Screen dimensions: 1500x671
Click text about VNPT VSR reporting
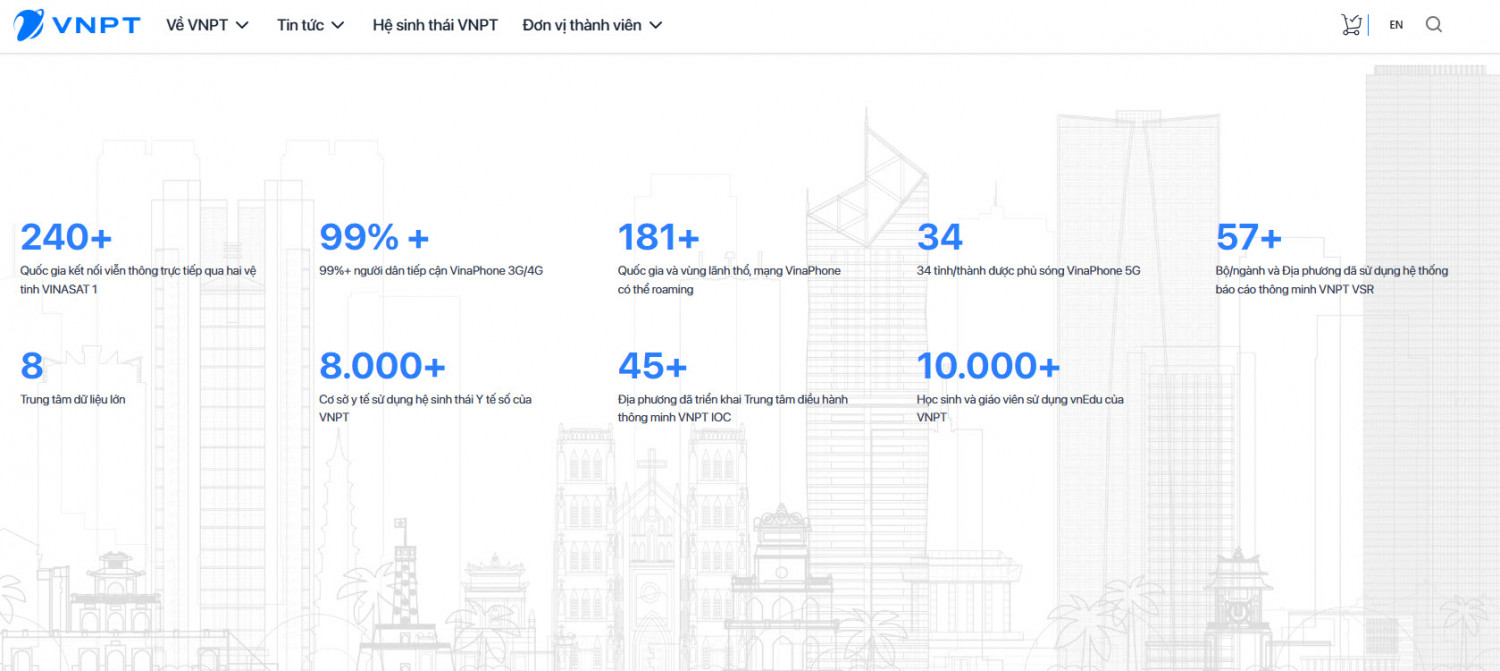[1332, 280]
